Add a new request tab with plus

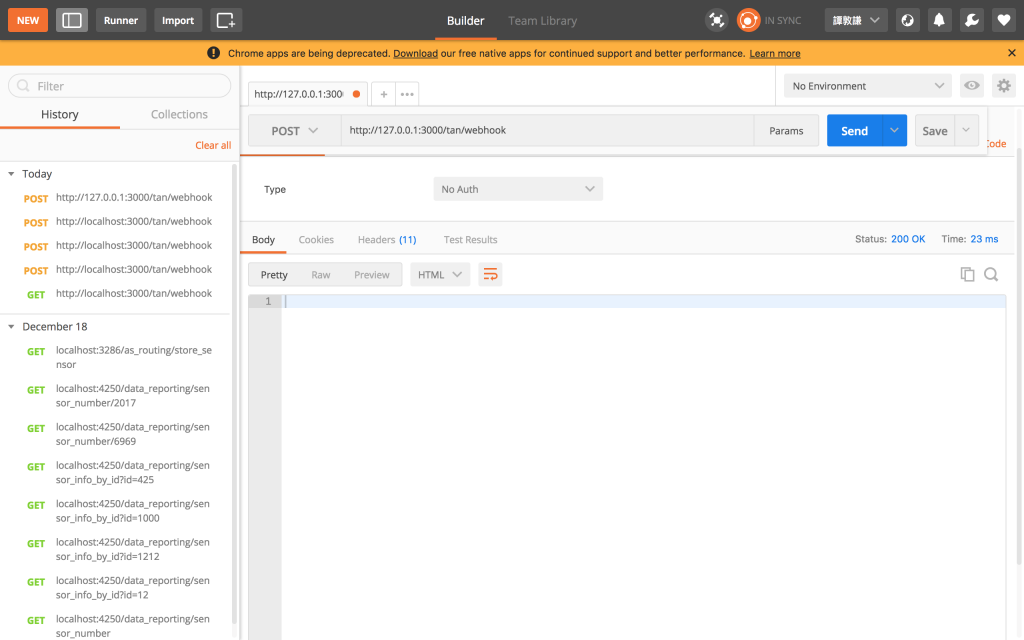384,94
